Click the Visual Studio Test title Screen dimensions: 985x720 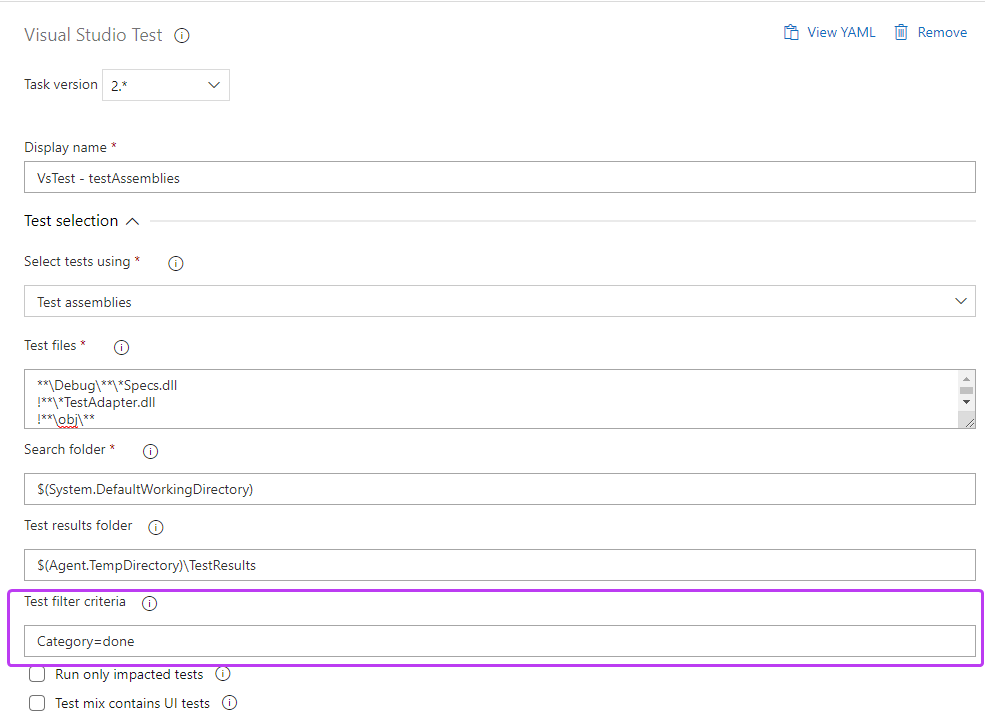pos(93,35)
